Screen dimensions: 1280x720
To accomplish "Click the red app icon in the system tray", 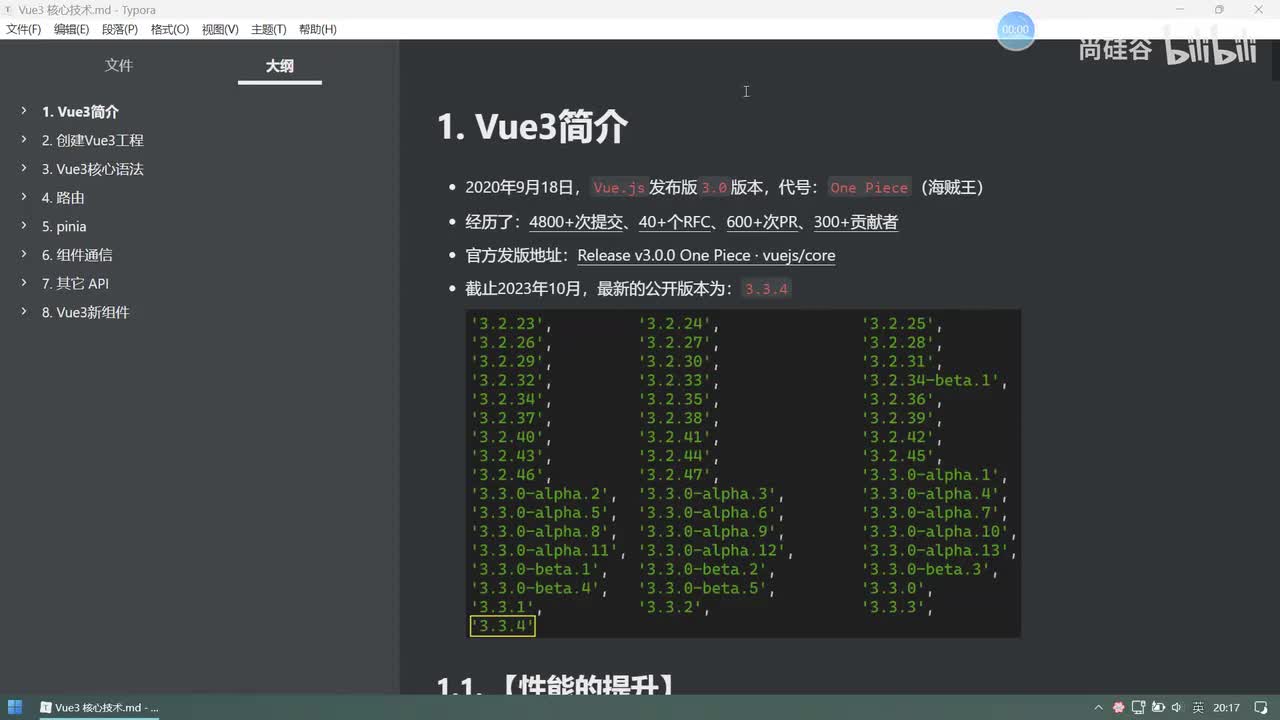I will point(1119,707).
